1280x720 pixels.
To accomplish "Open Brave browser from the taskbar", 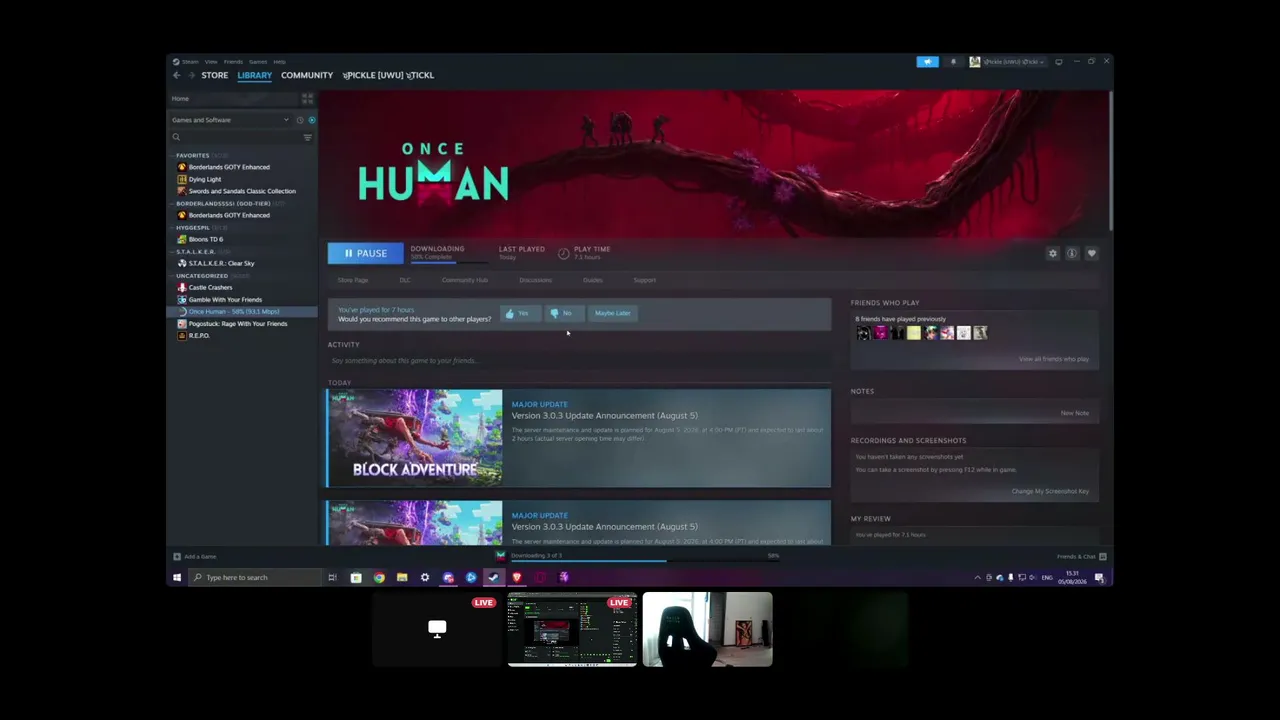I will point(517,577).
